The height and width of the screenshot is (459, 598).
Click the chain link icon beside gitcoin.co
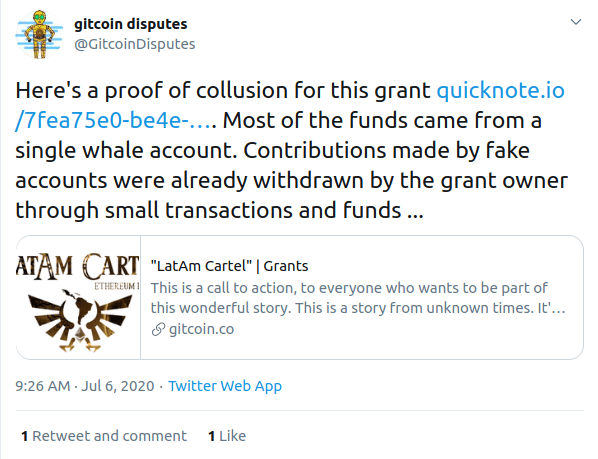[158, 329]
